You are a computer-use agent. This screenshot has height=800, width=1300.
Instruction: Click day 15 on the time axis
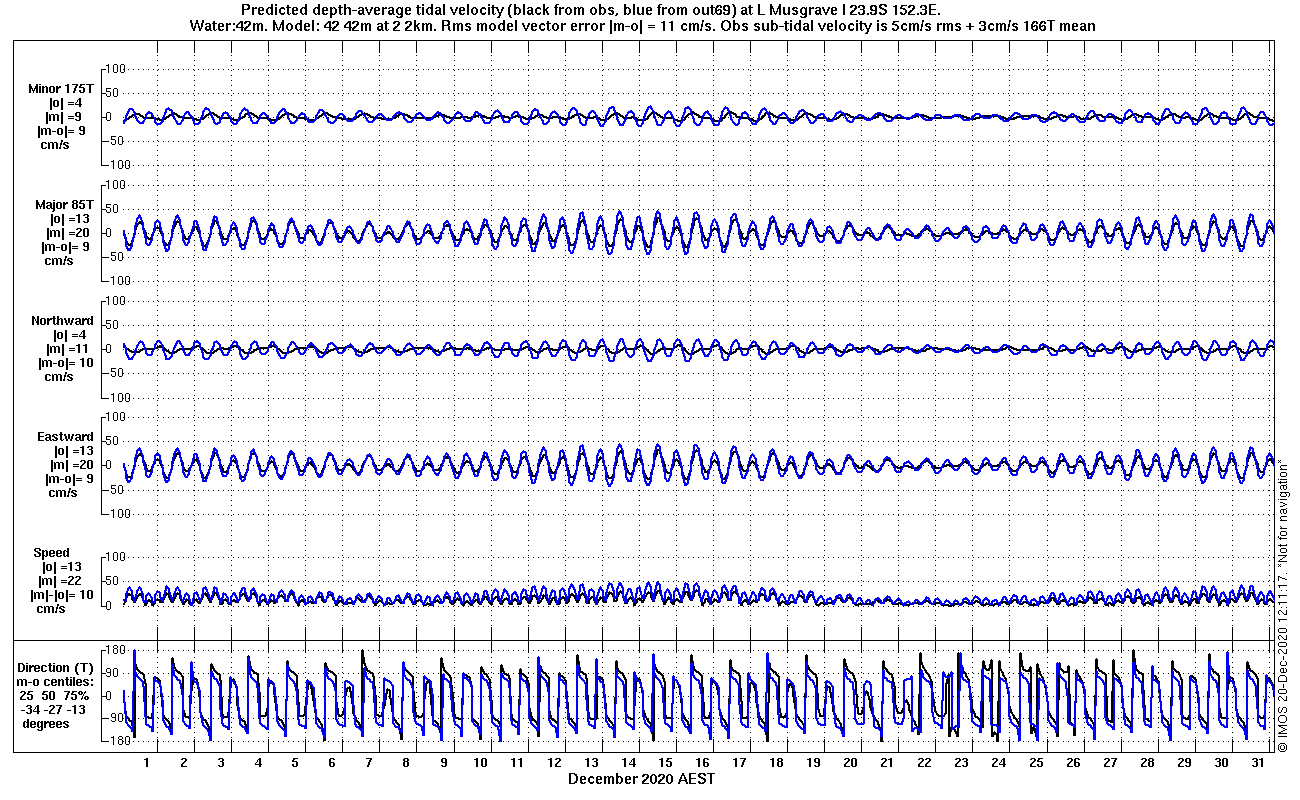[x=665, y=763]
